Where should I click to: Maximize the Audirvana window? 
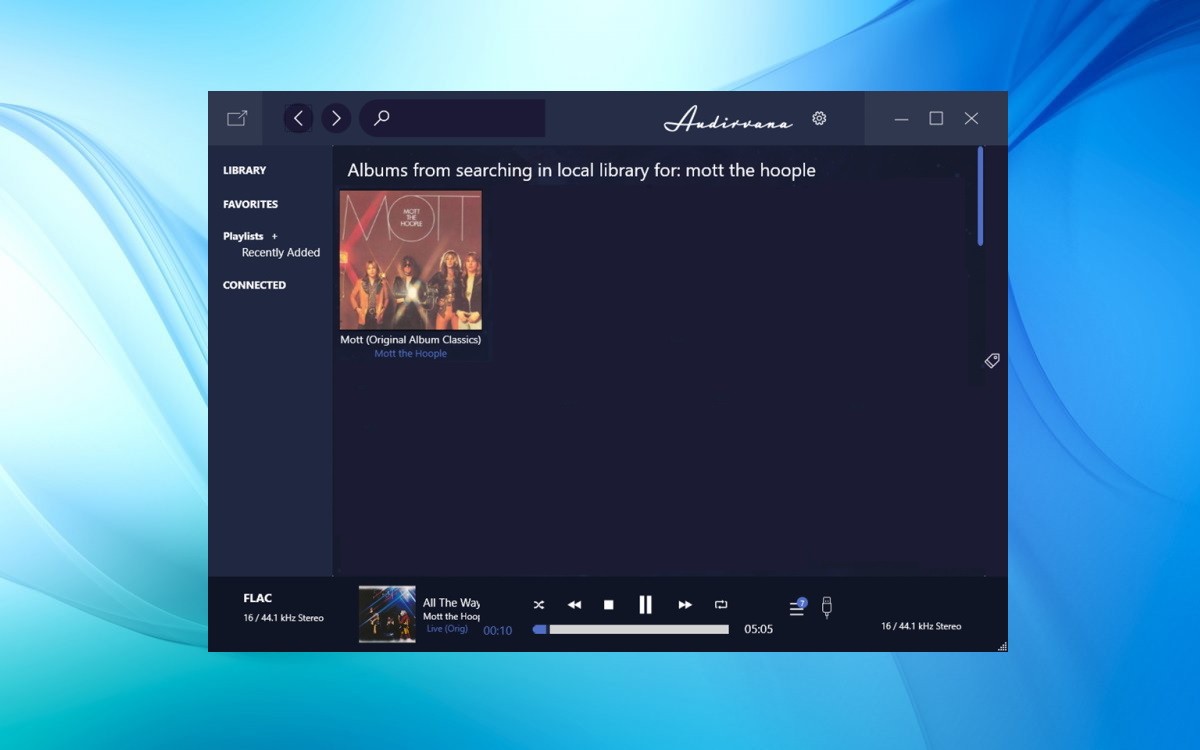(936, 118)
